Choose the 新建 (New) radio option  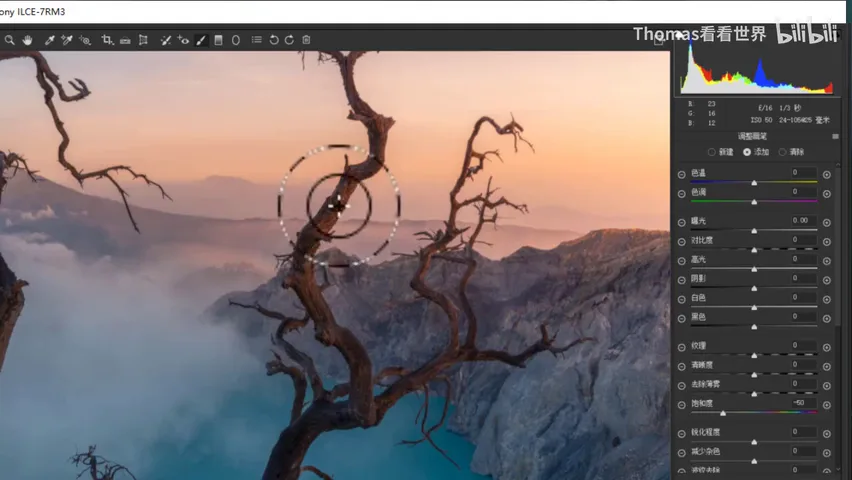(712, 152)
